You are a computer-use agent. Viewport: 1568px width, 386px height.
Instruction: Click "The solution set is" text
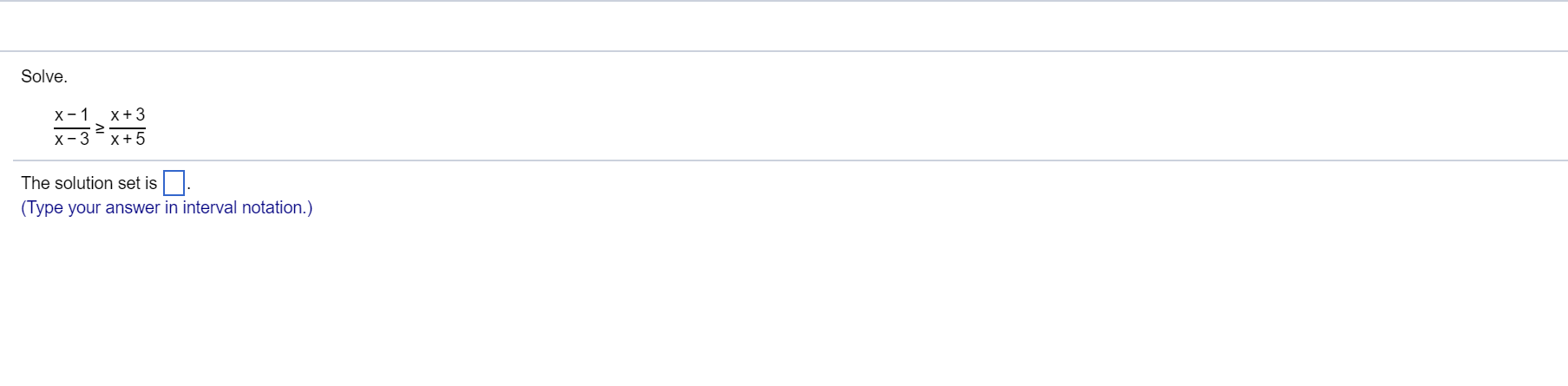point(89,183)
